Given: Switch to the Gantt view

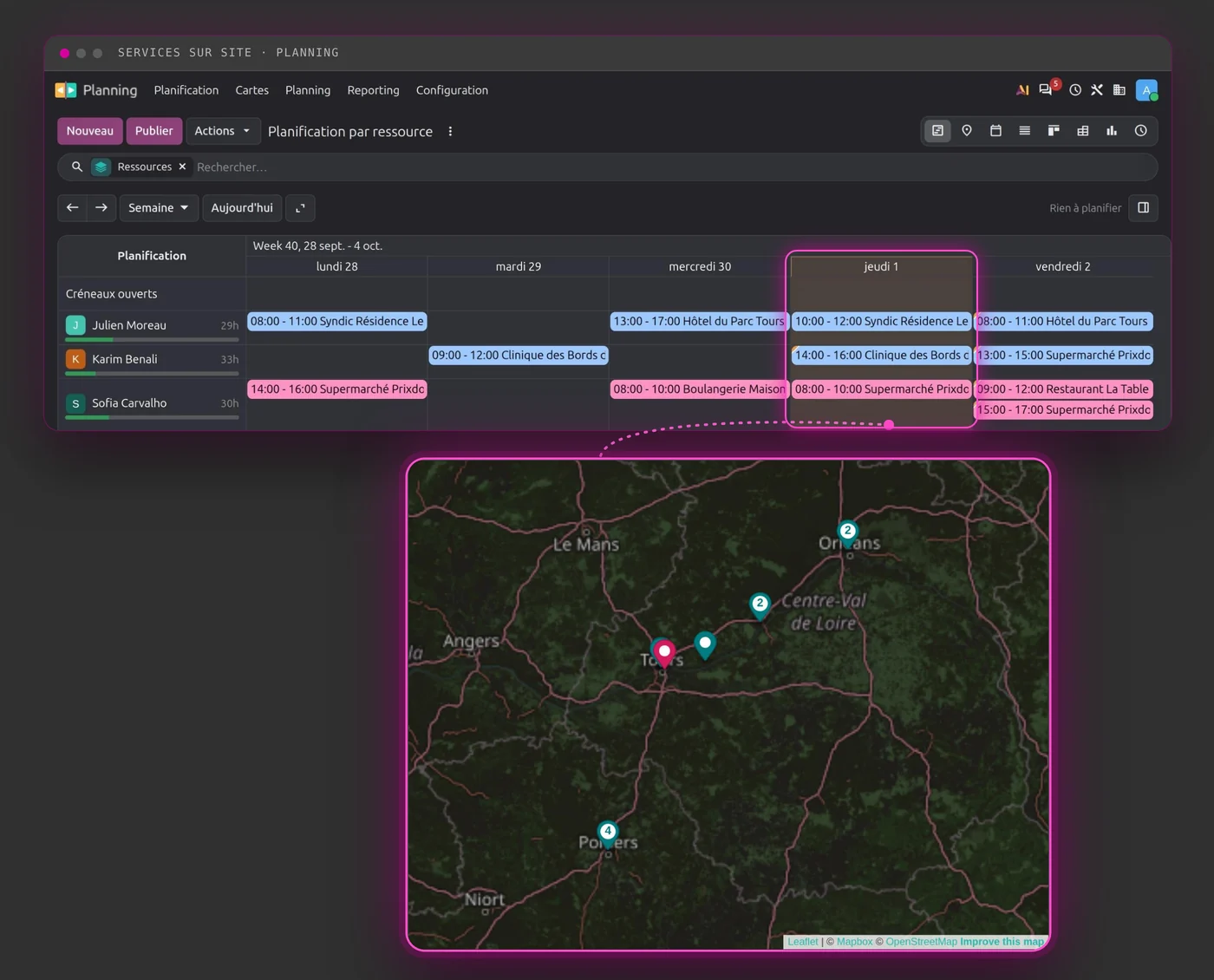Looking at the screenshot, I should pyautogui.click(x=937, y=131).
